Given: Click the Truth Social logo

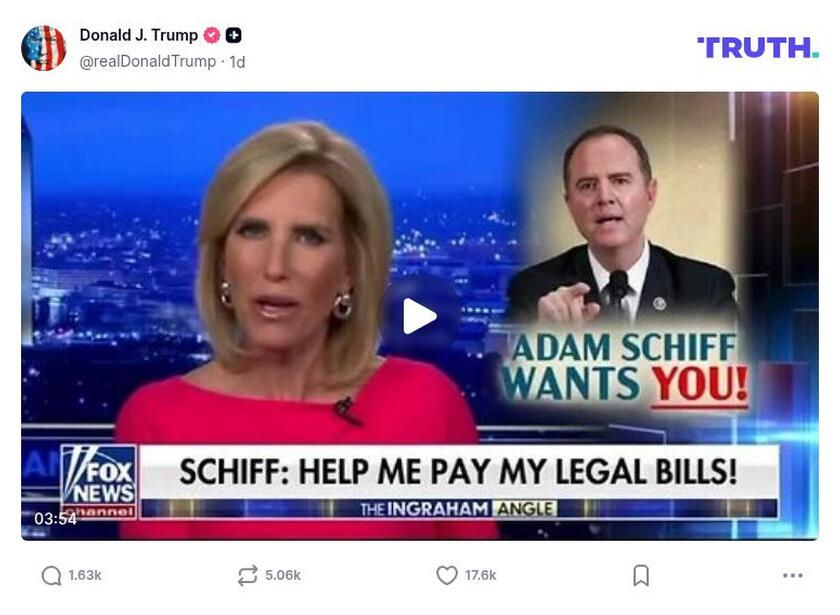Looking at the screenshot, I should click(x=758, y=48).
